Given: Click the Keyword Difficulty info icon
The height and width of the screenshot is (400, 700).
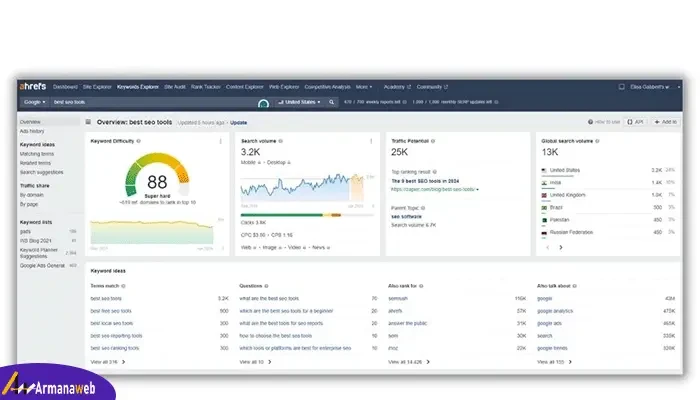Looking at the screenshot, I should (138, 141).
